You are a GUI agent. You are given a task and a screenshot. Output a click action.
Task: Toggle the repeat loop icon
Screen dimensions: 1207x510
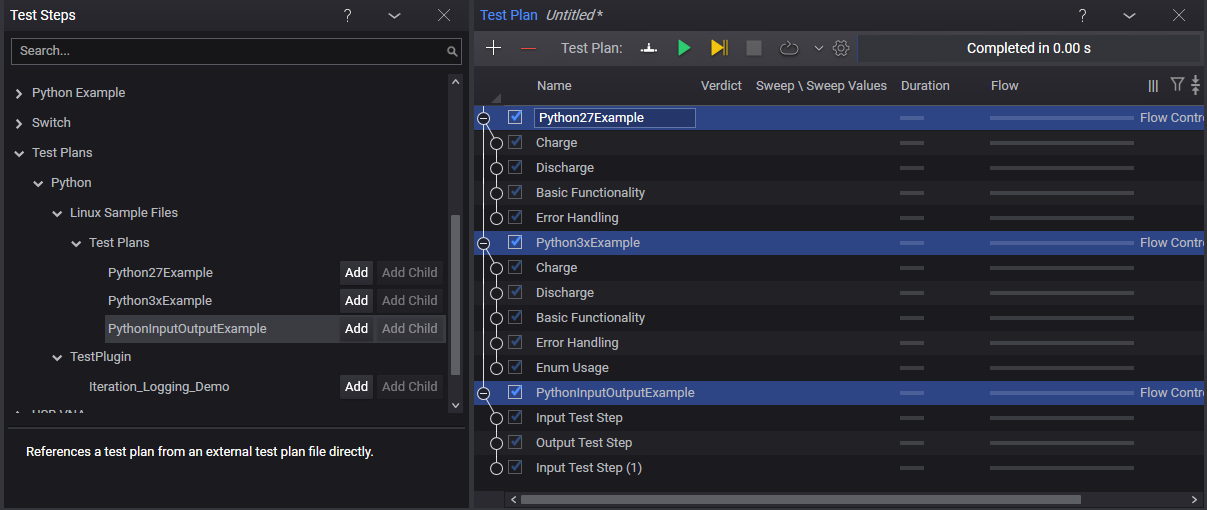790,48
